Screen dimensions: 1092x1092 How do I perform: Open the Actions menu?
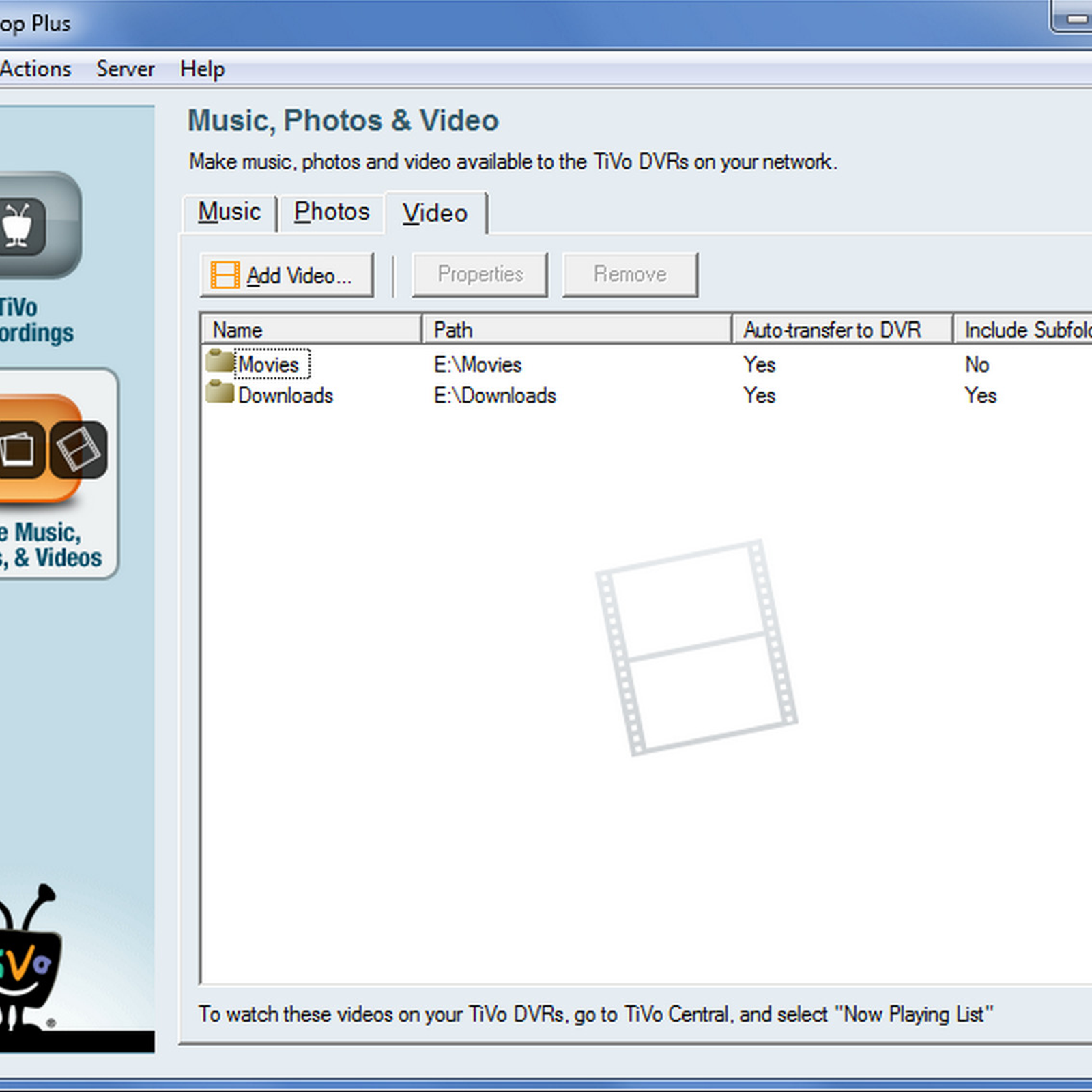tap(35, 69)
